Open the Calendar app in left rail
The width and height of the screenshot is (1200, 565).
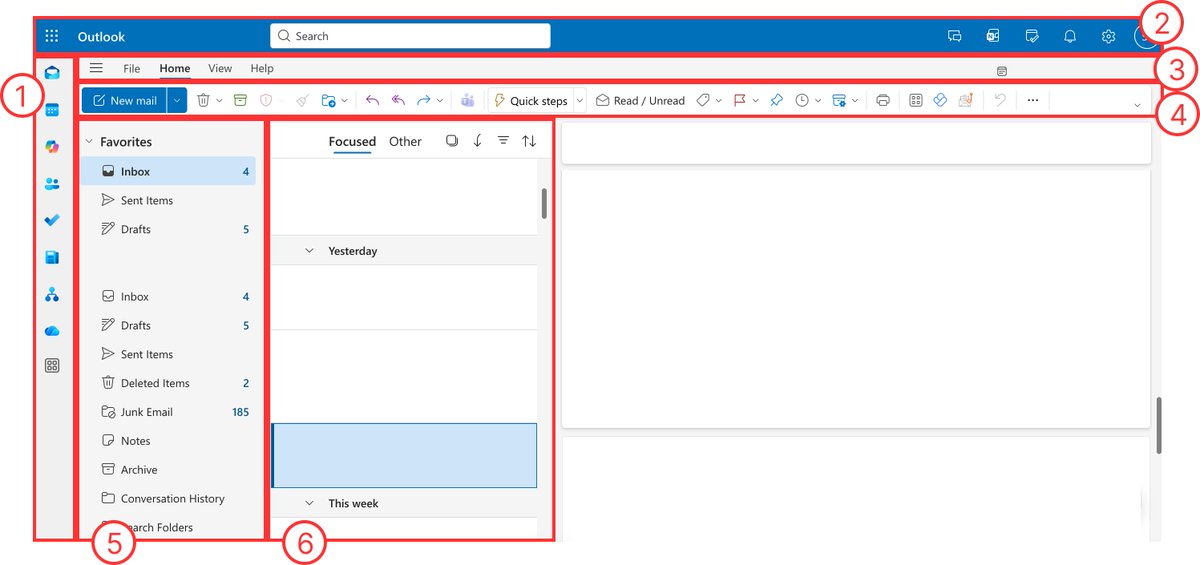point(52,109)
